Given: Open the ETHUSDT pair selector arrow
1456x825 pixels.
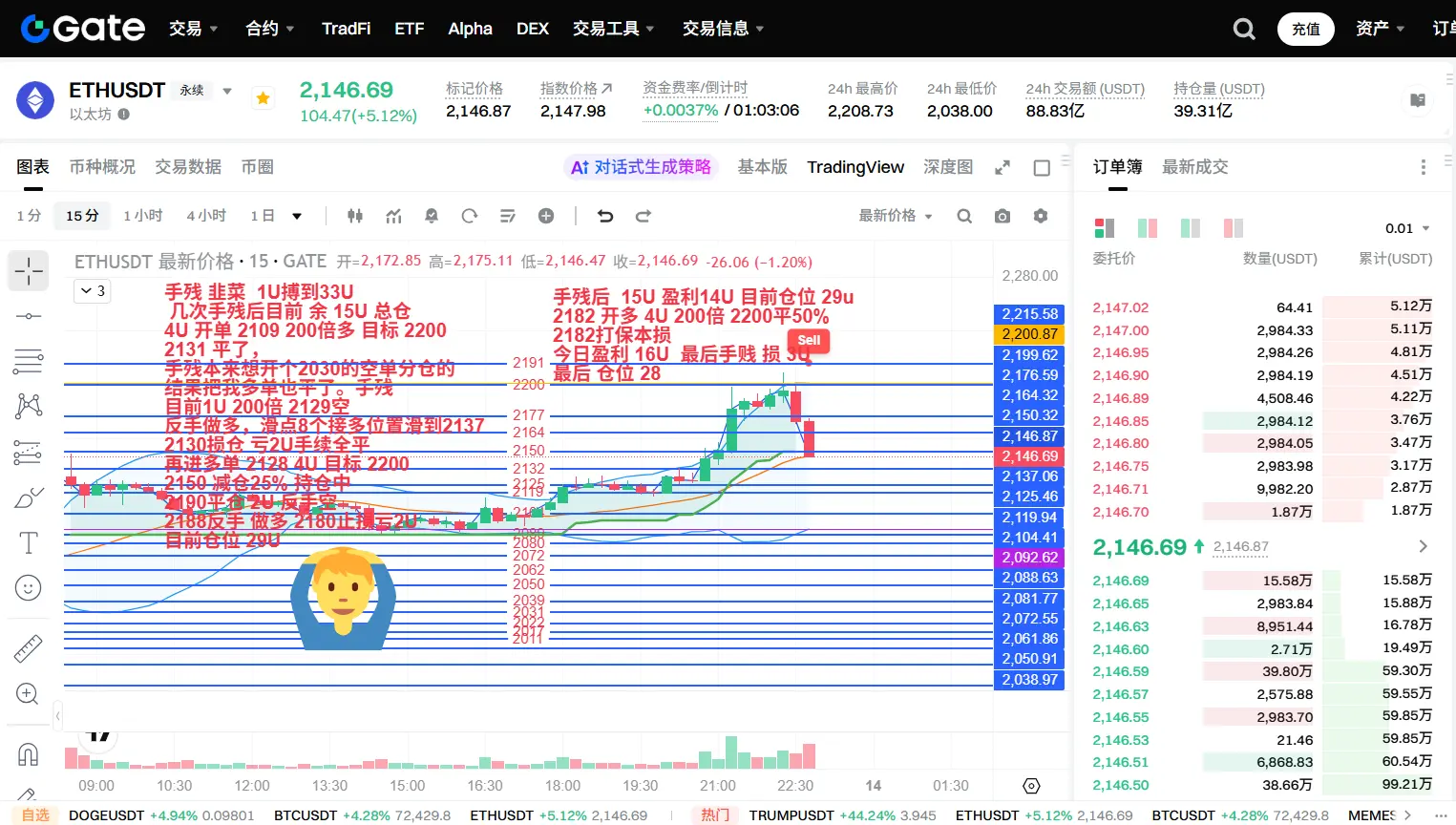Looking at the screenshot, I should 227,92.
